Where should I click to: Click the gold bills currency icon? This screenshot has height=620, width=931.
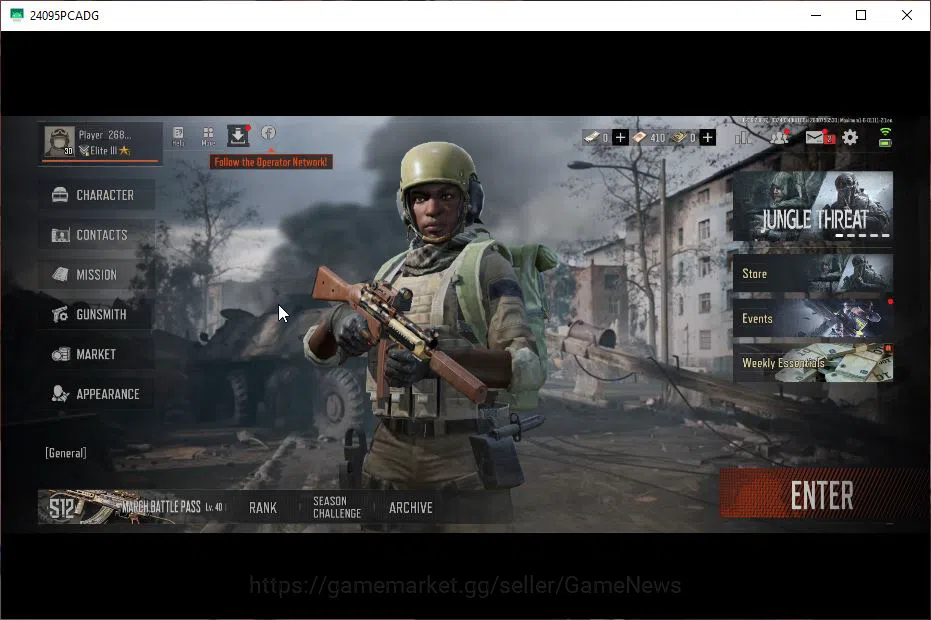679,138
